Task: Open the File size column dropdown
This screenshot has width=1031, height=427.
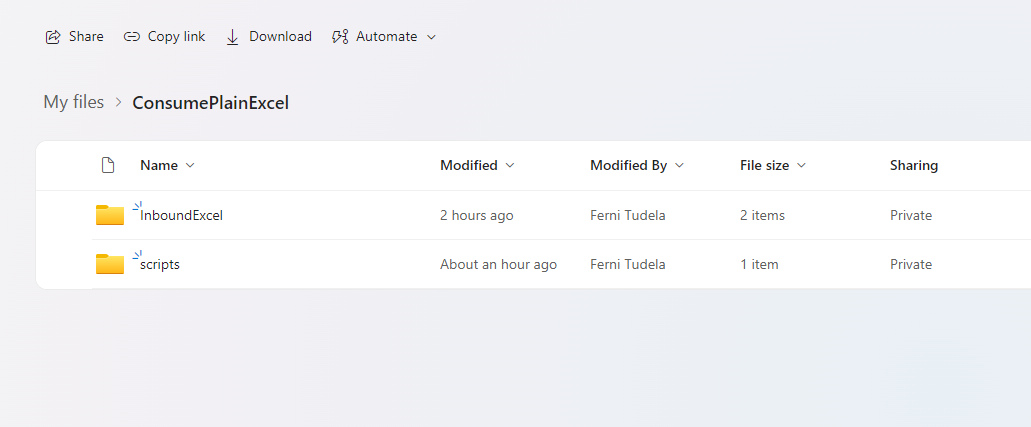Action: [801, 166]
